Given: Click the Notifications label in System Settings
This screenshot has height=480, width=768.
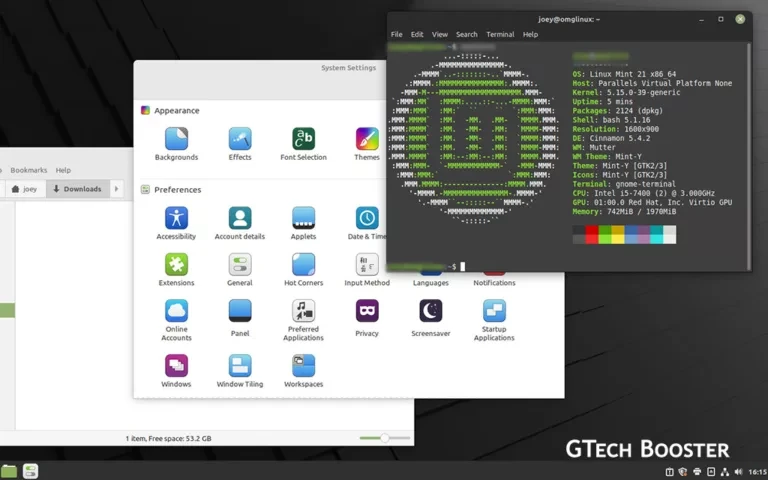Looking at the screenshot, I should pyautogui.click(x=494, y=283).
